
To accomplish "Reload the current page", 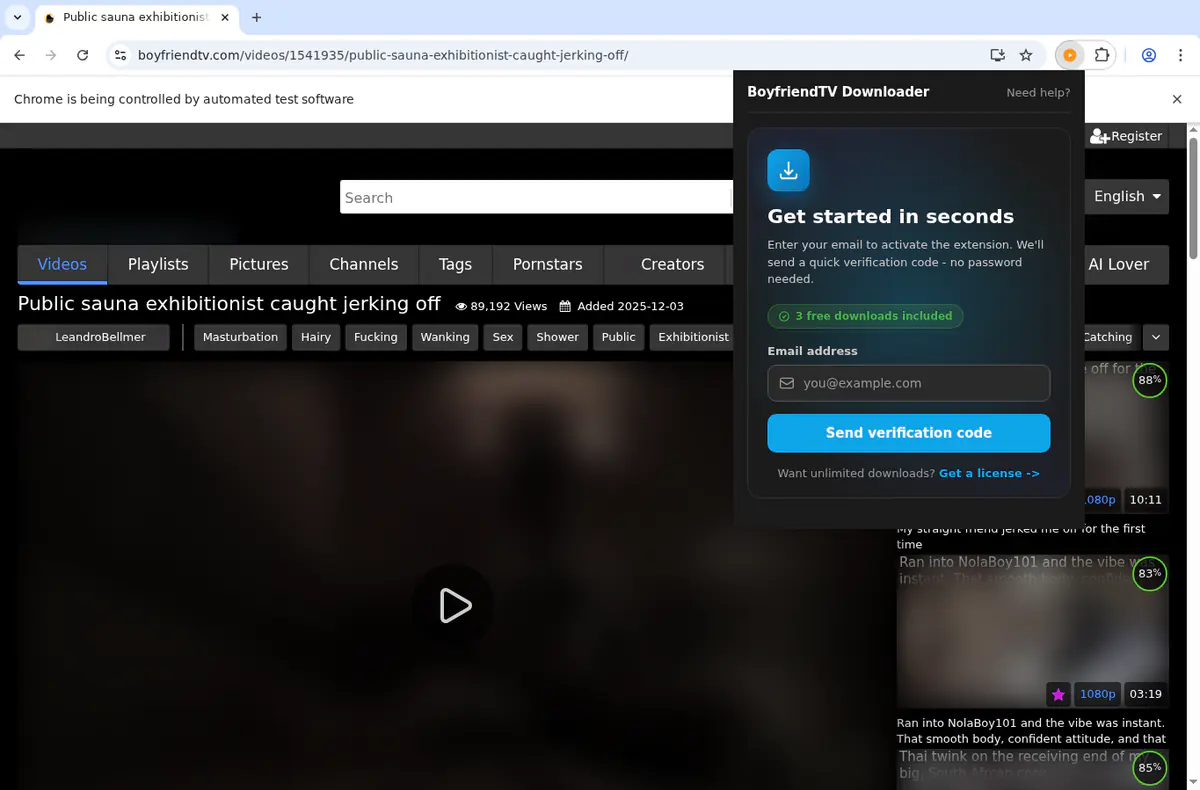I will [83, 55].
